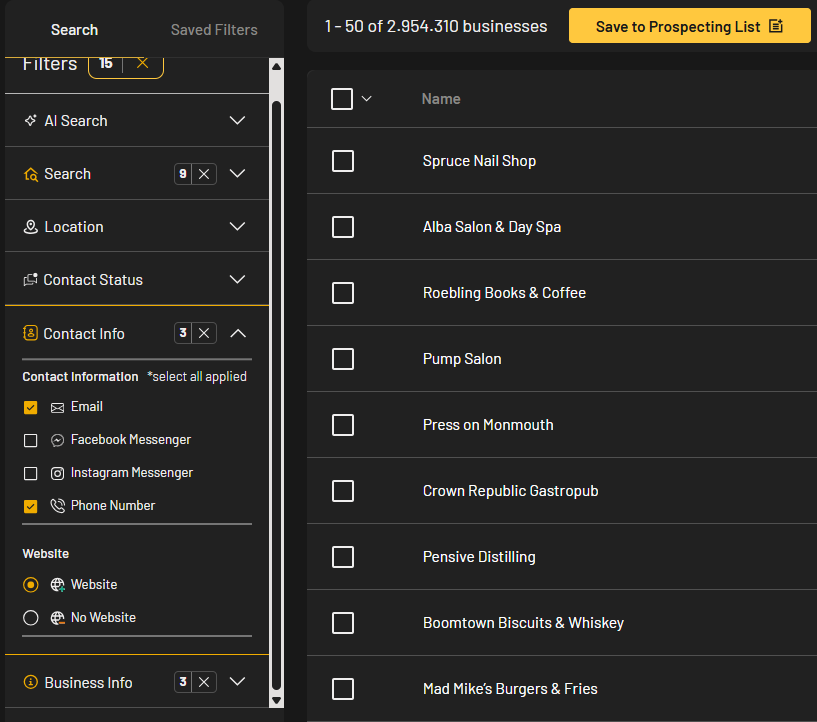Image resolution: width=817 pixels, height=722 pixels.
Task: Select the Crown Republic Gastropub checkbox
Action: pyautogui.click(x=343, y=491)
